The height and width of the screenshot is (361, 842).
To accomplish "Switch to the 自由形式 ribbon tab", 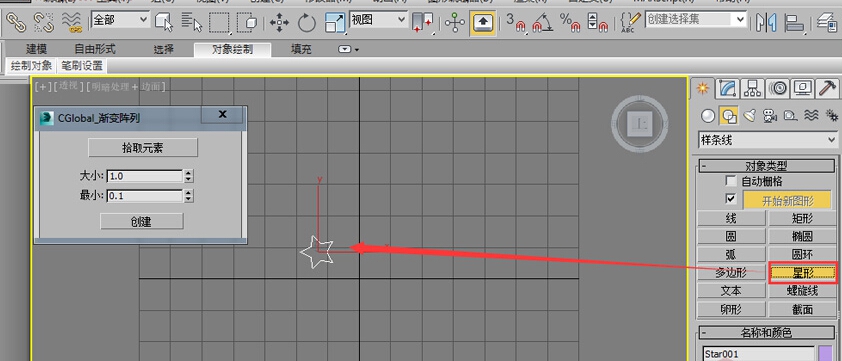I will [95, 49].
